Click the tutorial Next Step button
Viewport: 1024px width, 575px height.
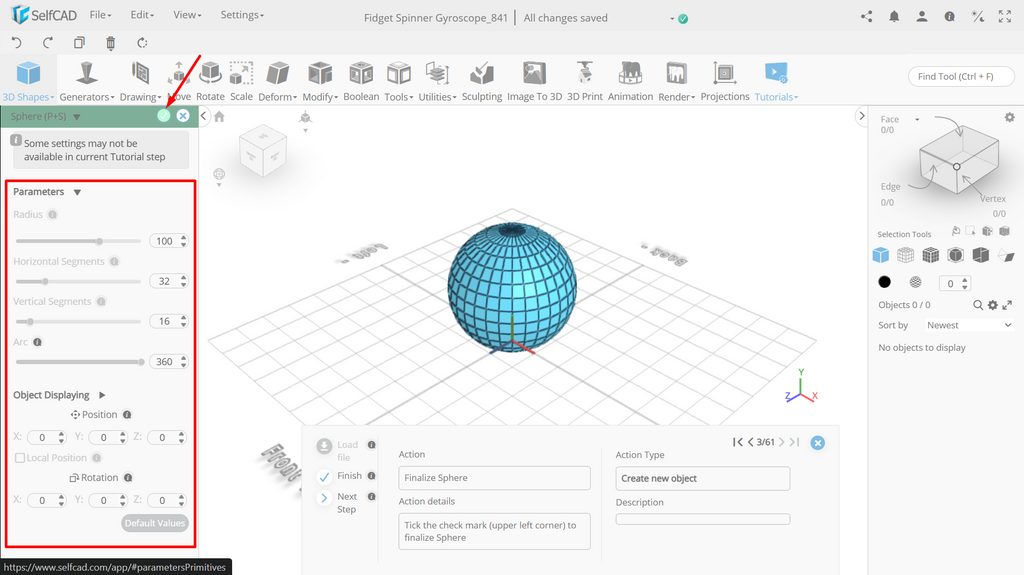coord(337,502)
